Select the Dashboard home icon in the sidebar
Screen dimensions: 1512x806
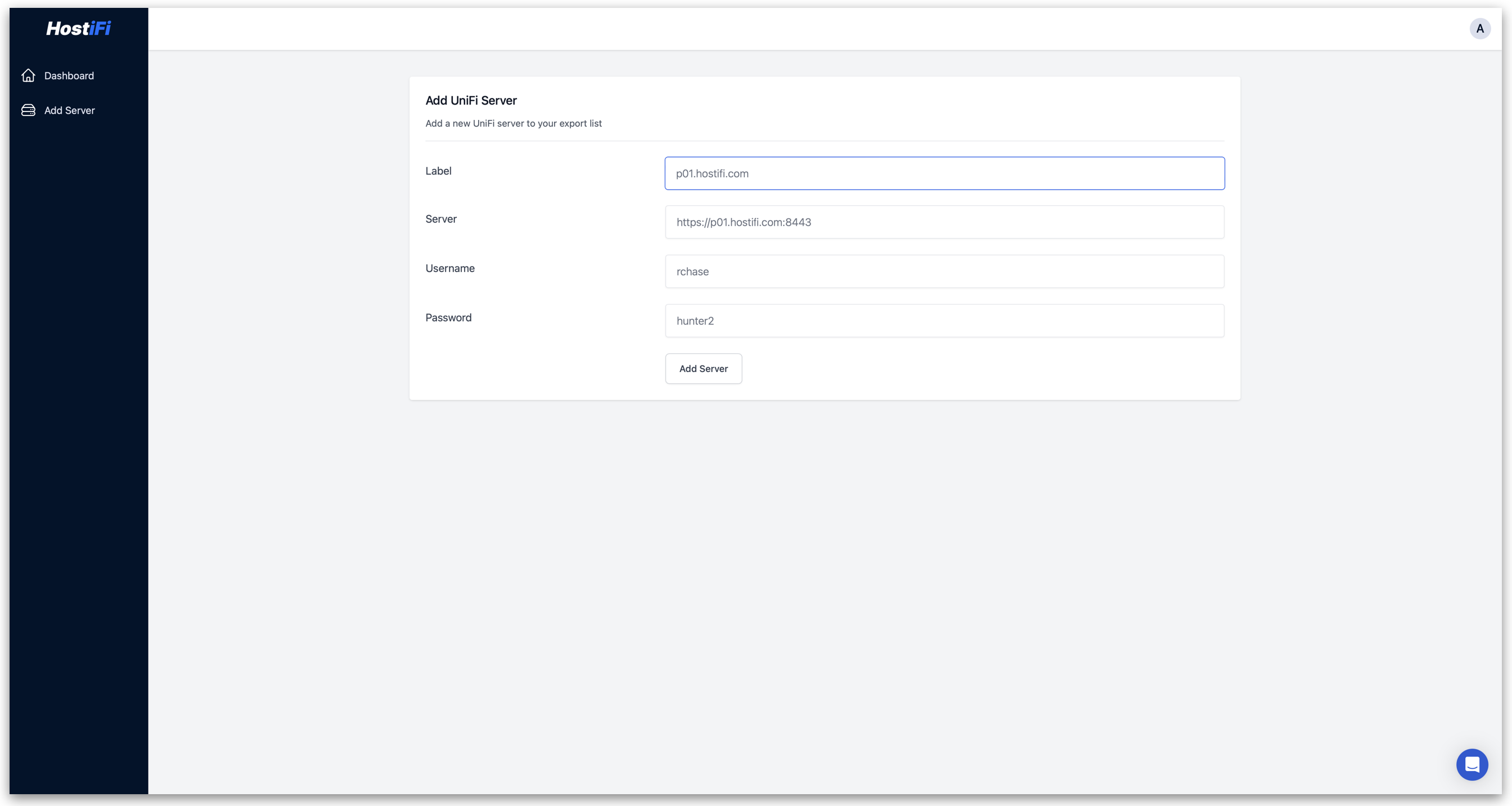(28, 75)
